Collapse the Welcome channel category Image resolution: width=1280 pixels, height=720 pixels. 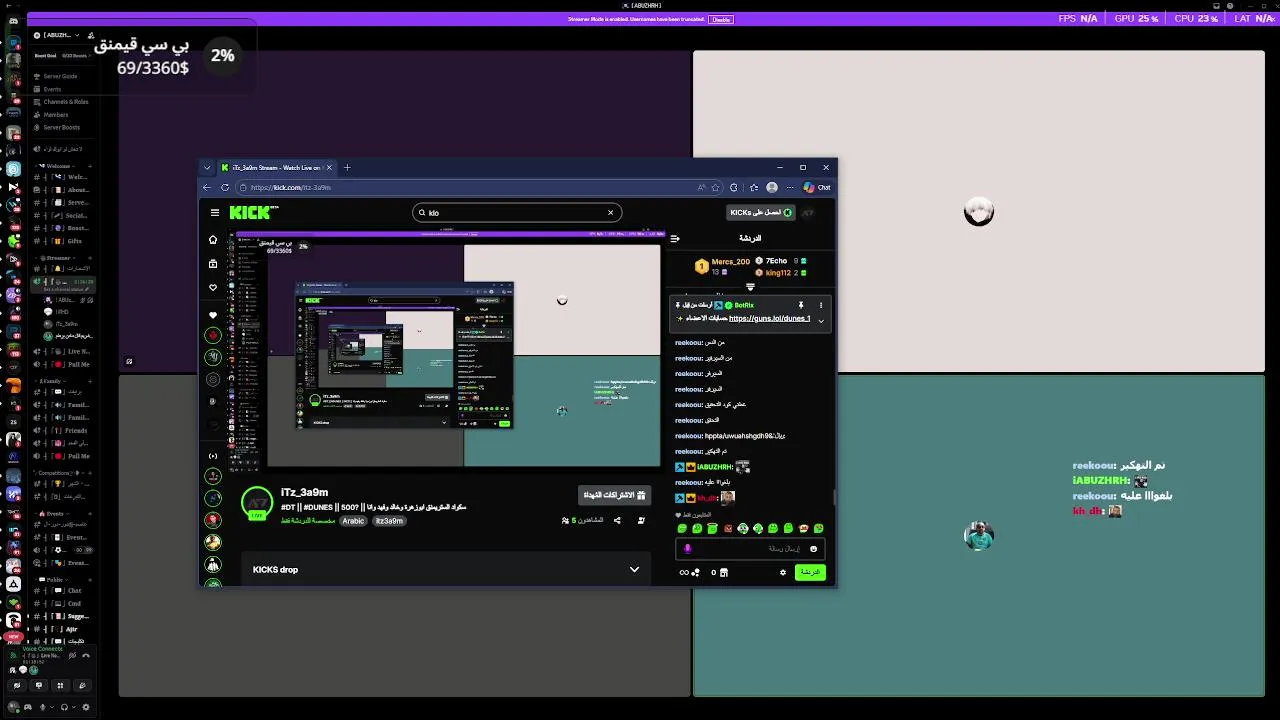pos(56,166)
